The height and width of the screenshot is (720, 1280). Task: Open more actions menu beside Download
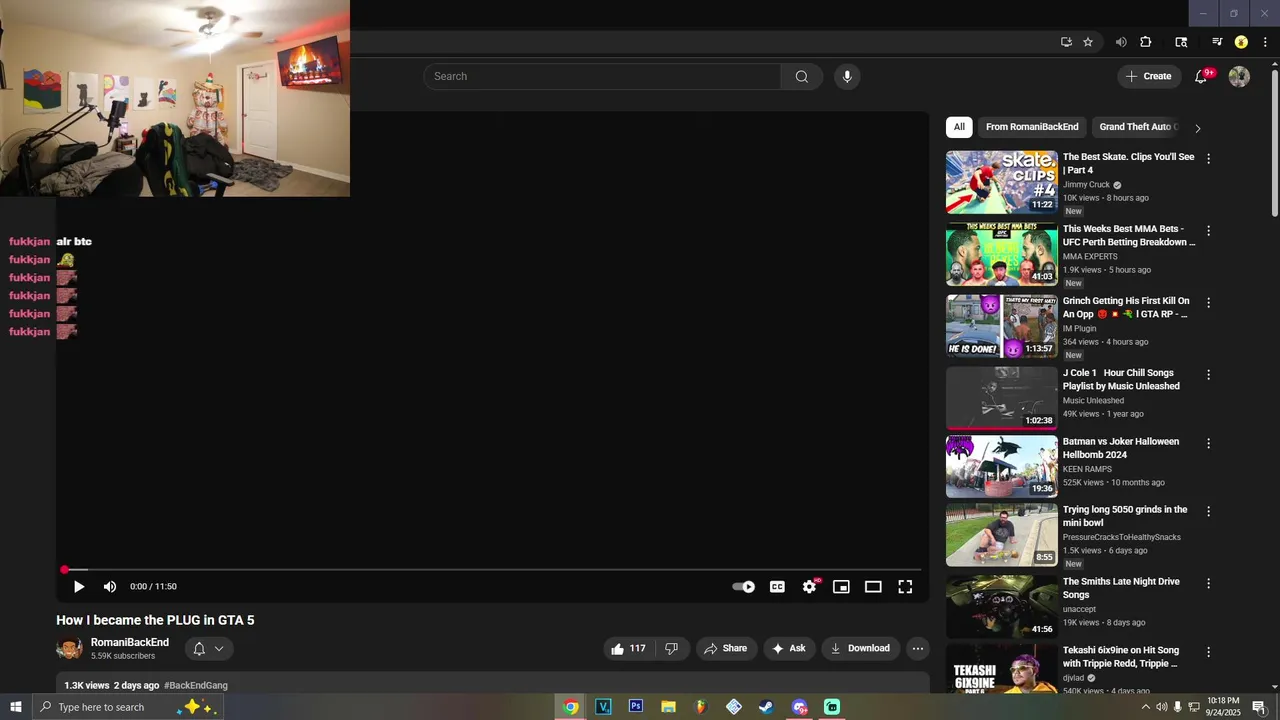click(x=917, y=649)
